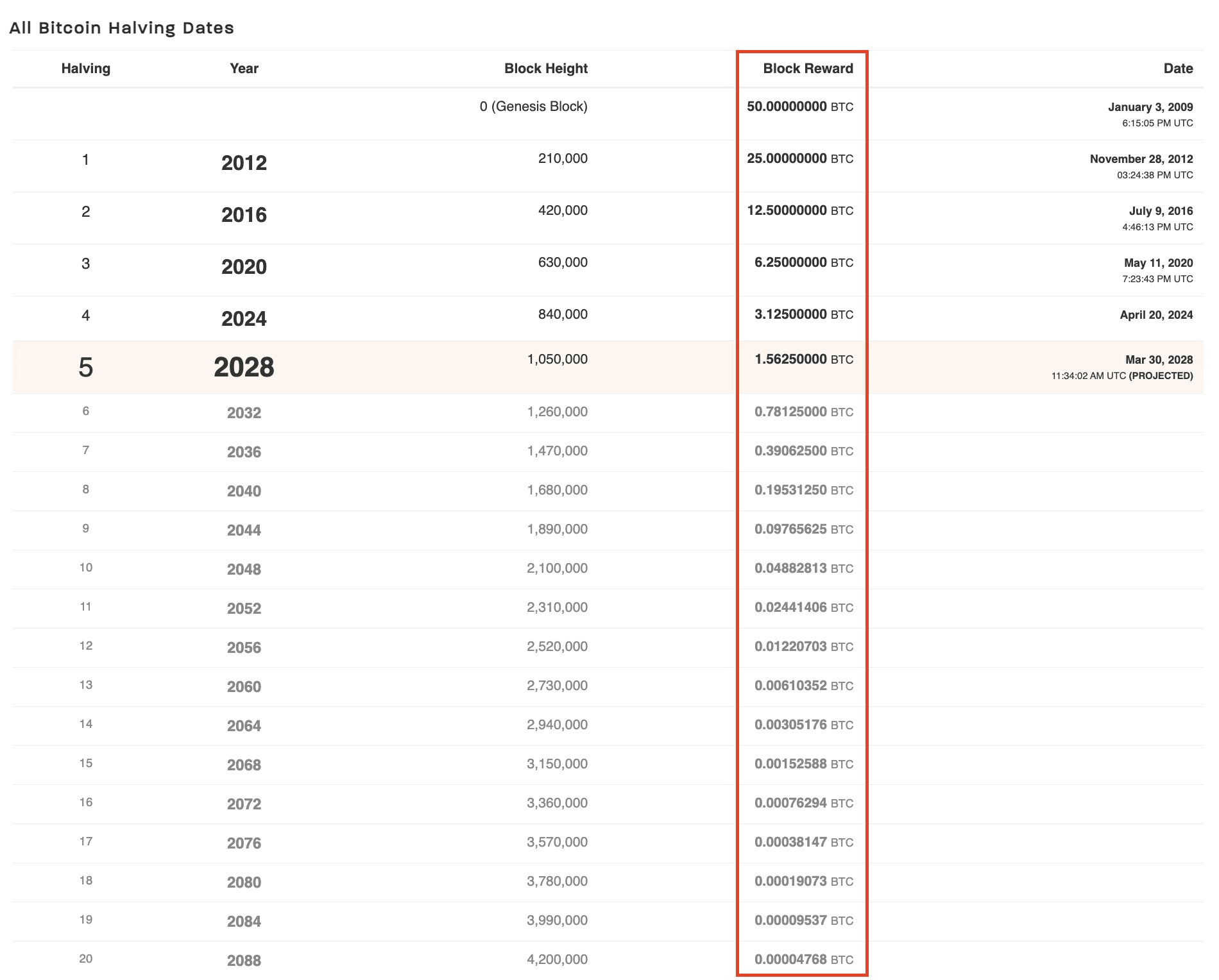Click the year 2056 cell
The image size is (1219, 980).
[x=244, y=648]
